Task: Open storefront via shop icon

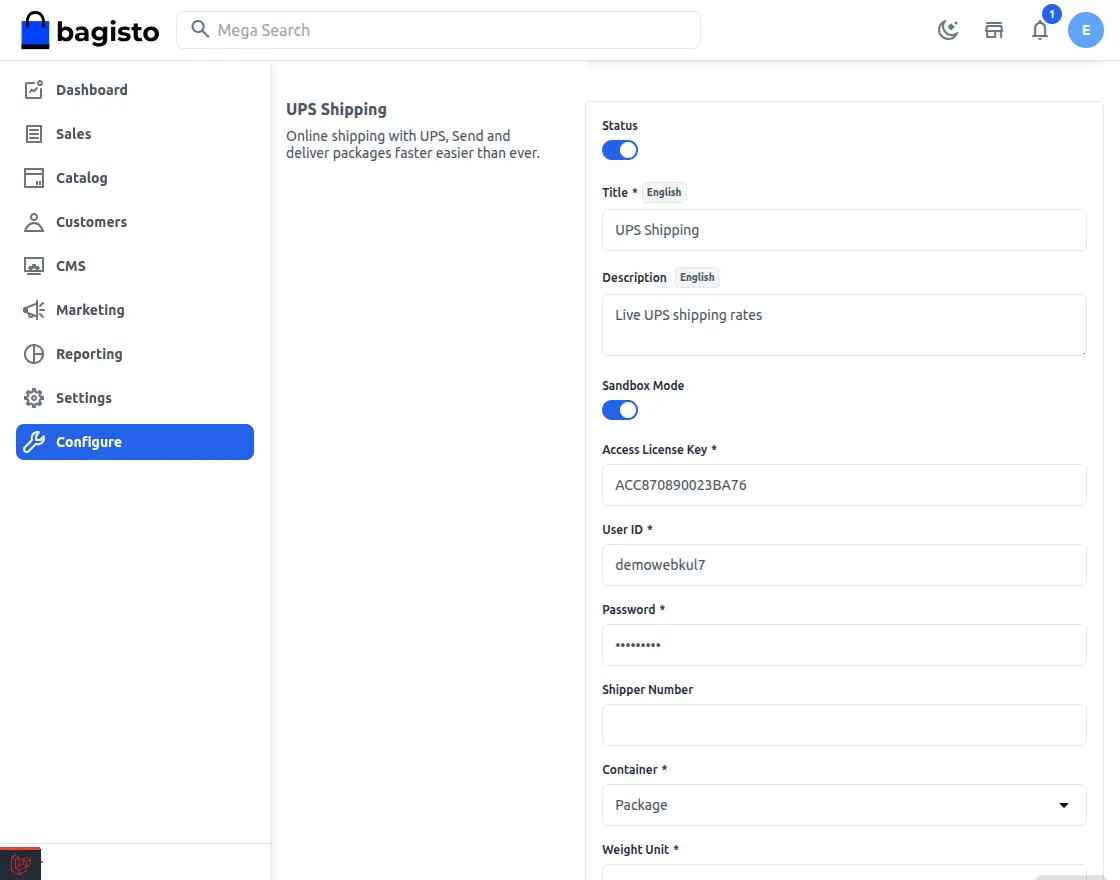Action: 994,30
